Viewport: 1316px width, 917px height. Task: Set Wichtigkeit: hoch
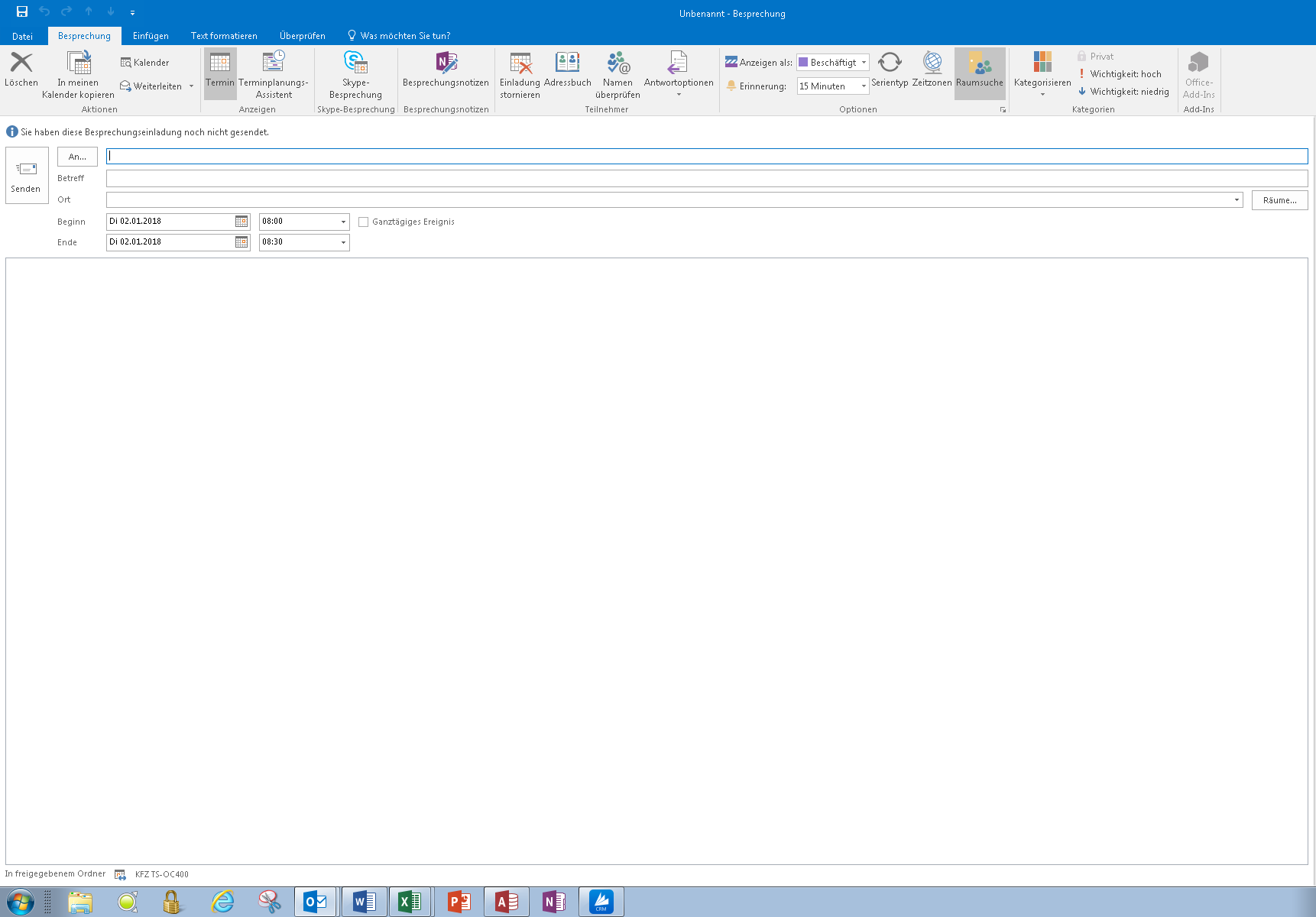(x=1120, y=74)
